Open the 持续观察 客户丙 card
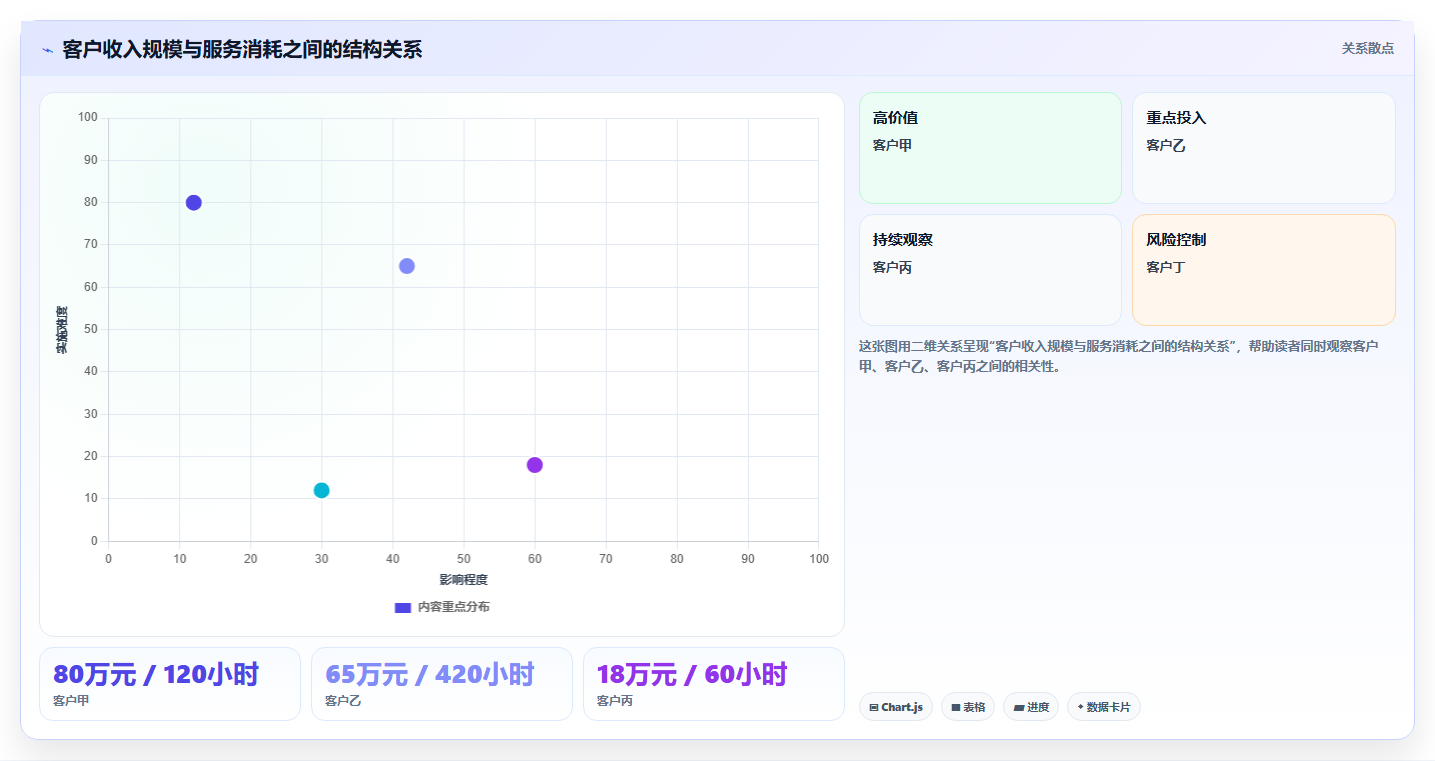Image resolution: width=1435 pixels, height=761 pixels. 990,270
